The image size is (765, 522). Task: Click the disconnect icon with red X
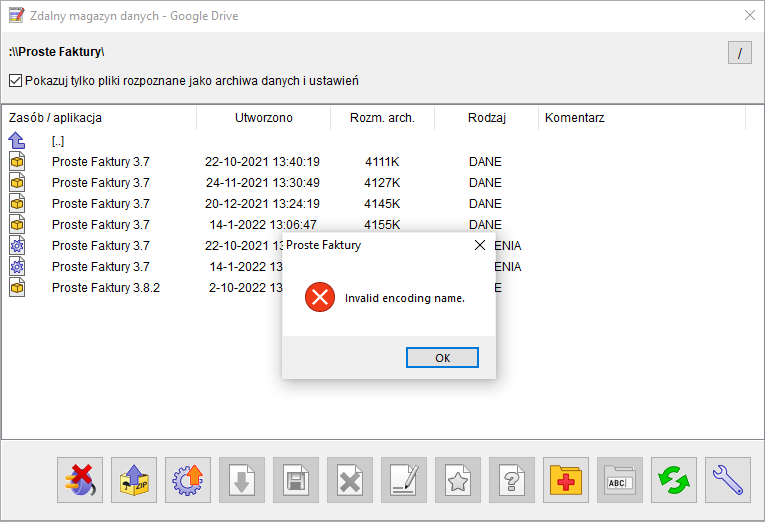pos(80,480)
